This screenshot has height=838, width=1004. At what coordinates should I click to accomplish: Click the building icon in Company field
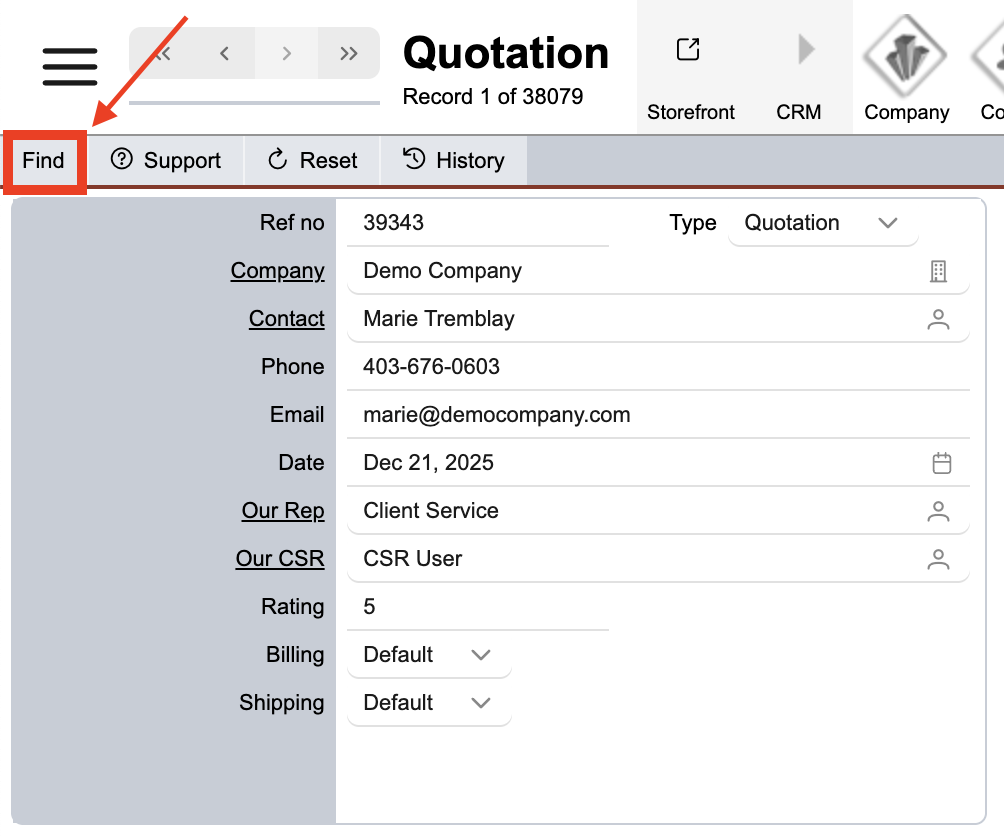point(938,271)
